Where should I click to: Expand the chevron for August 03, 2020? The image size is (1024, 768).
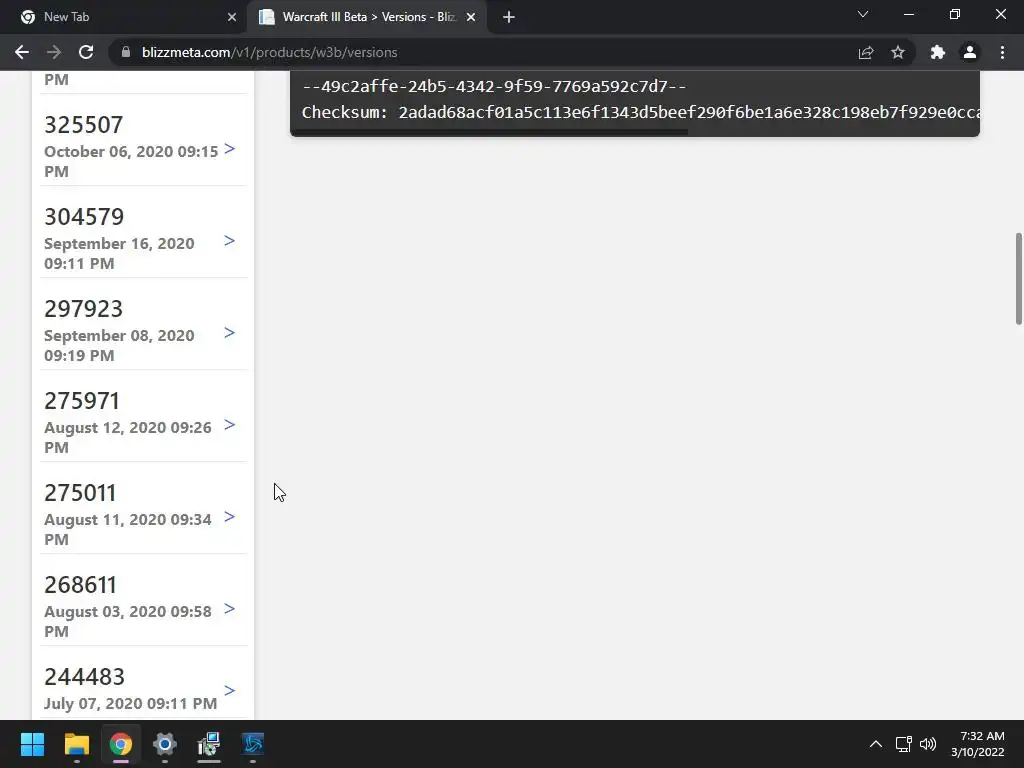click(229, 609)
